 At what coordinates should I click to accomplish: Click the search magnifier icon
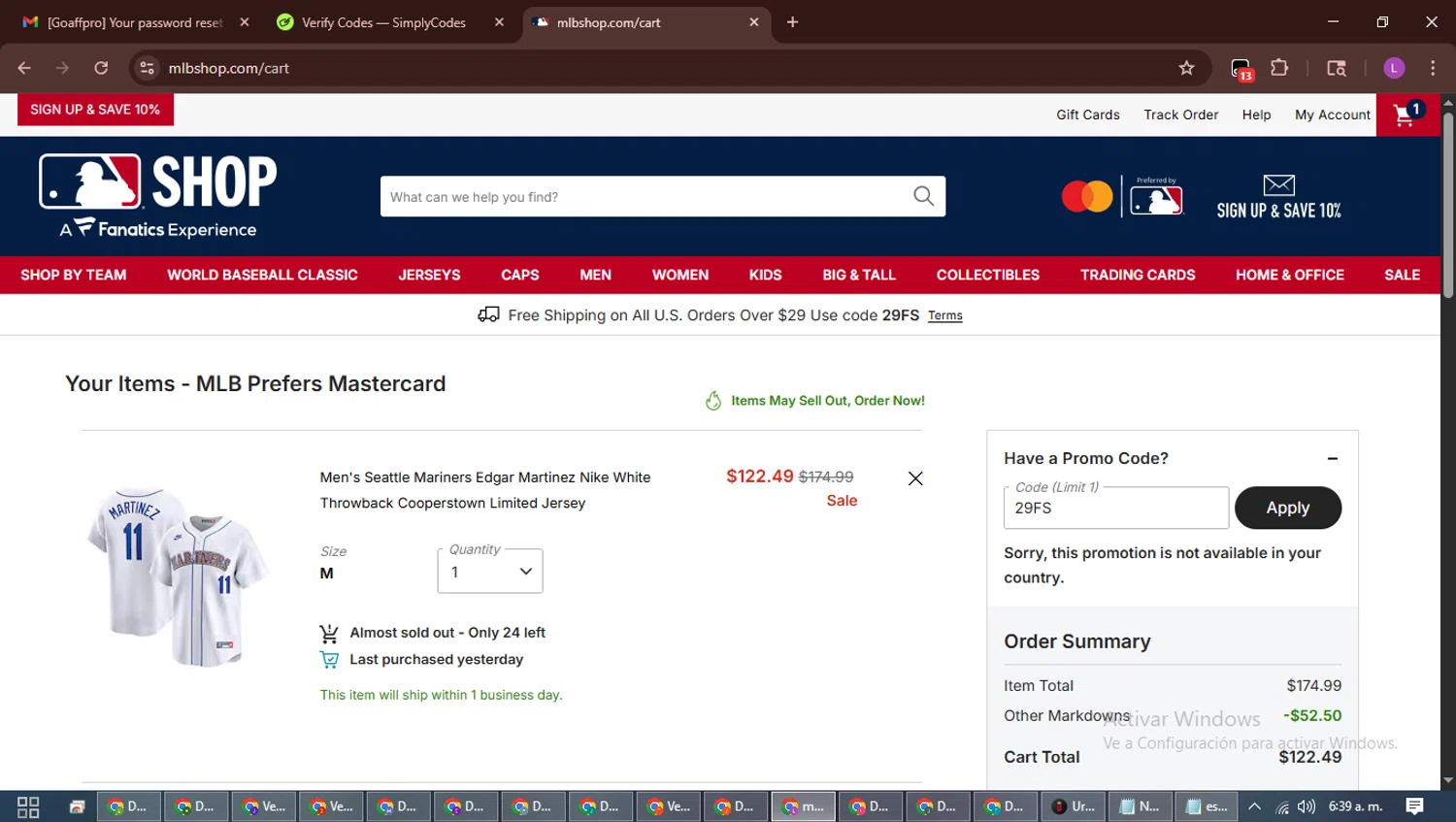pos(923,196)
